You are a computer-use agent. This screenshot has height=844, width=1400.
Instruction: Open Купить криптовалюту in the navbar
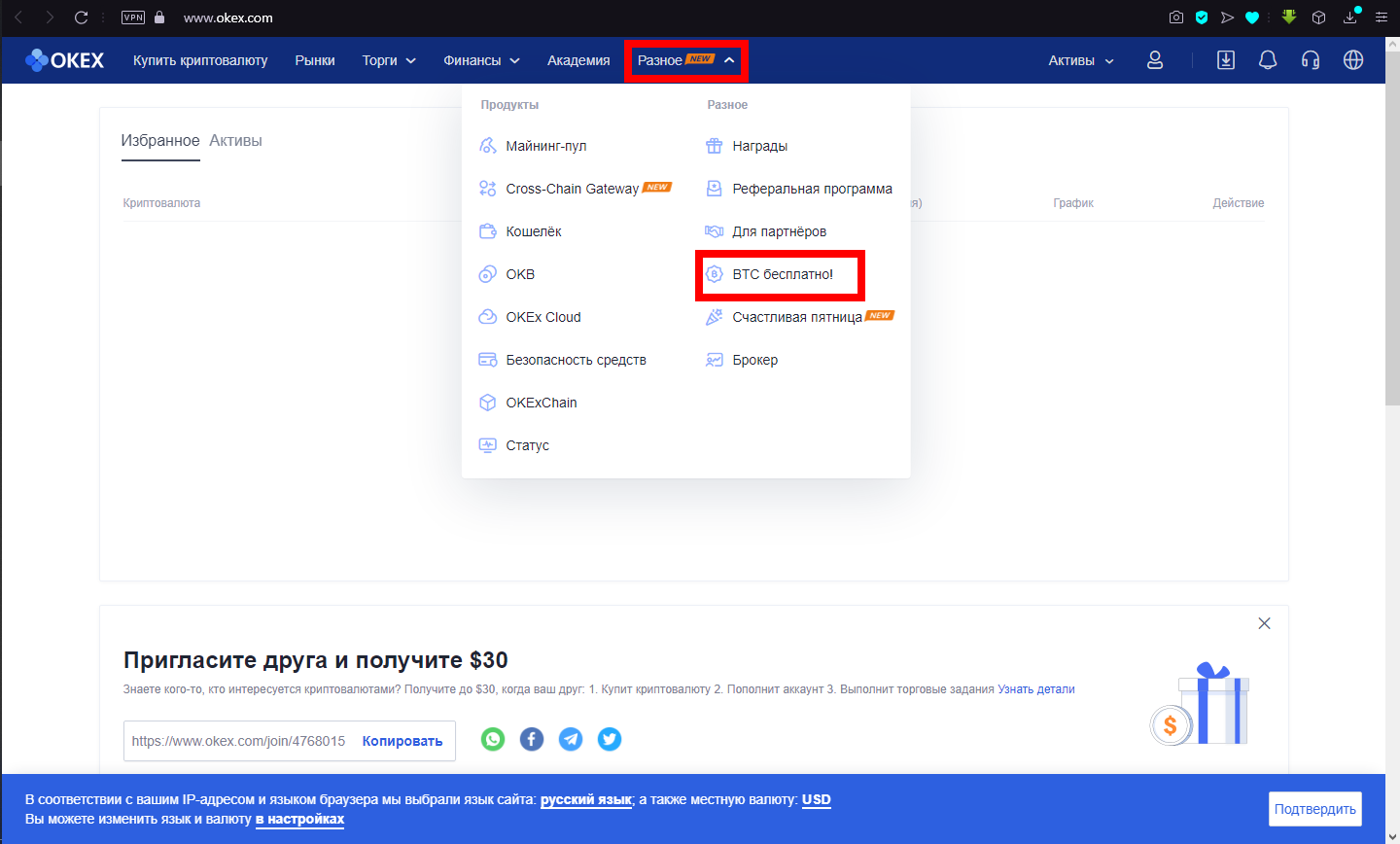click(200, 60)
